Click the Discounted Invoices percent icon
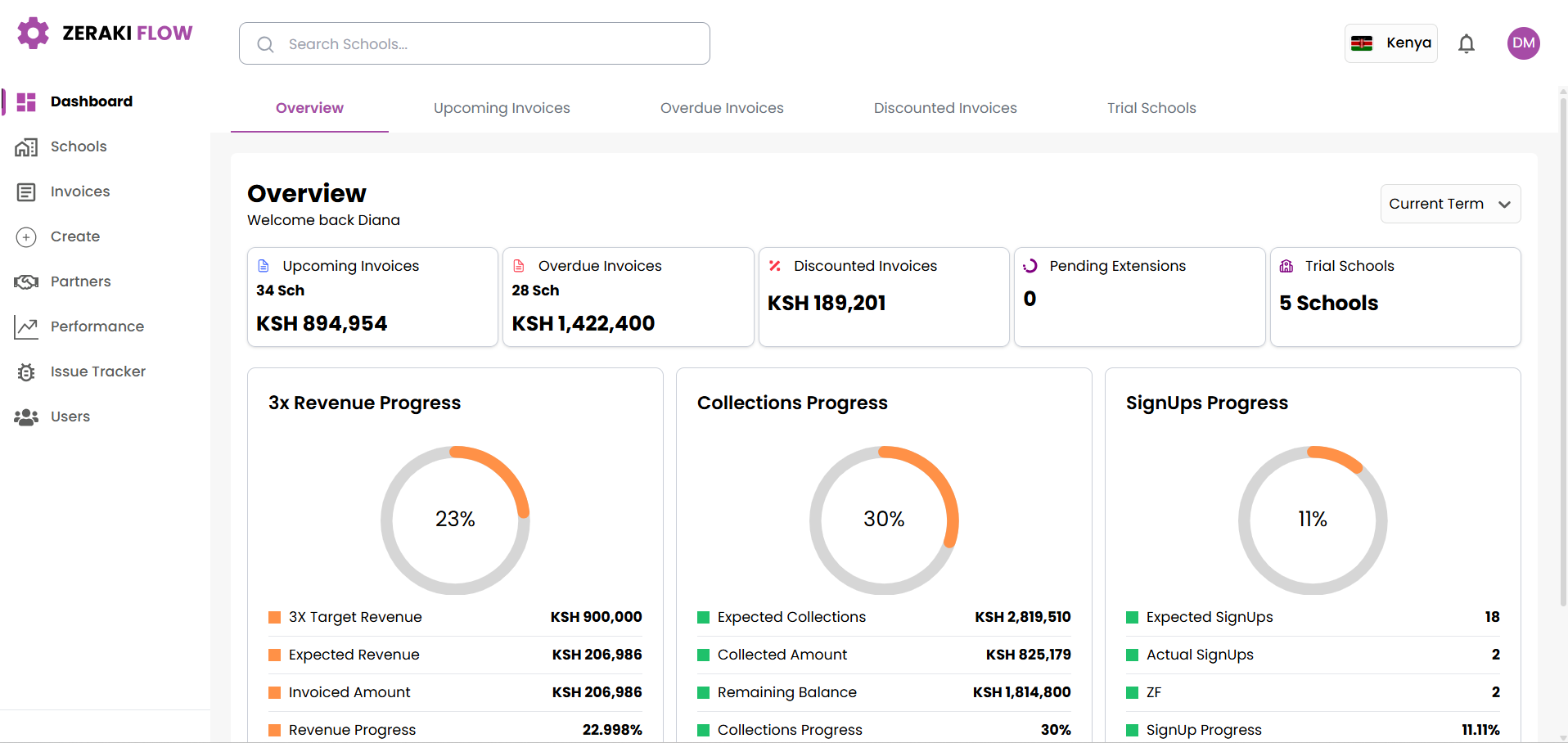 775,266
